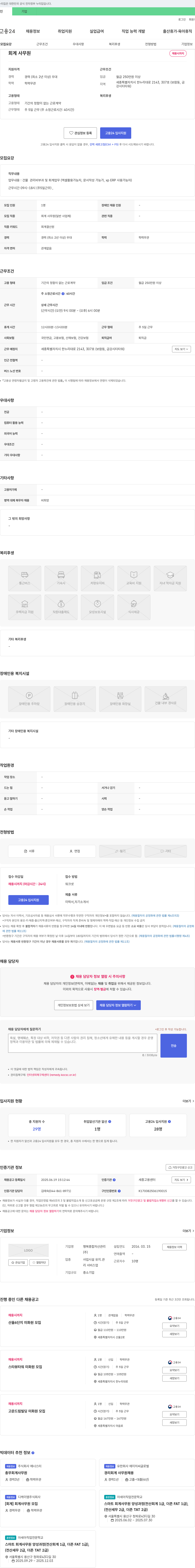The image size is (195, 1568).
Task: Click the 관심기업 button
Action: click(x=18, y=1263)
